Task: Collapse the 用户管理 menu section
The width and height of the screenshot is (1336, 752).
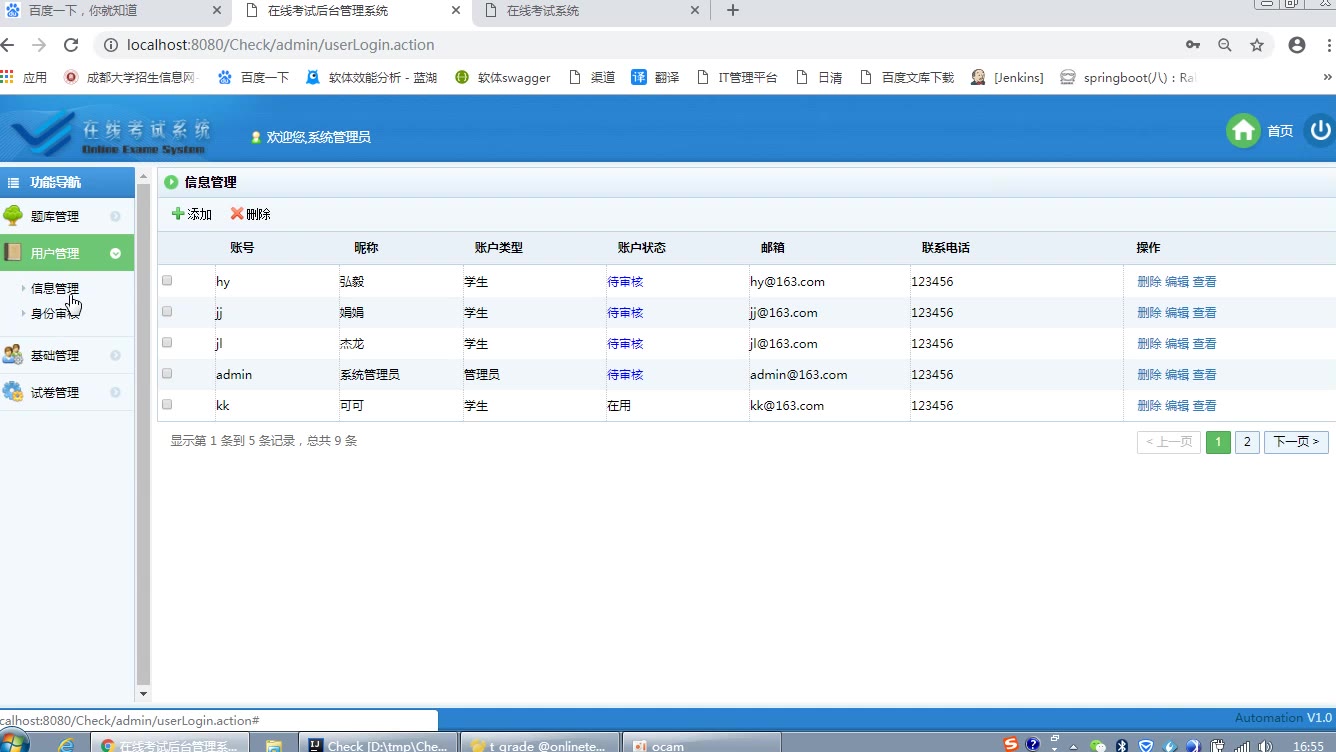Action: click(115, 254)
